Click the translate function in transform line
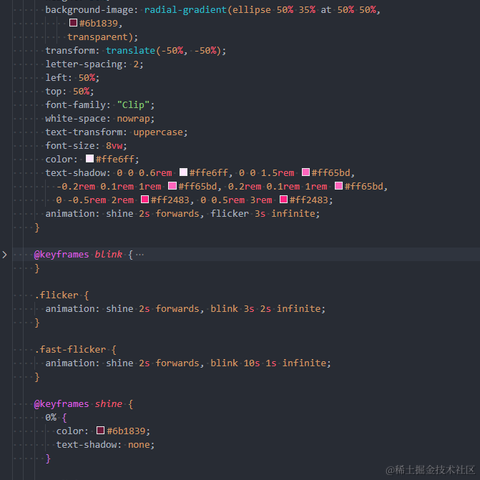The height and width of the screenshot is (480, 480). pos(130,51)
